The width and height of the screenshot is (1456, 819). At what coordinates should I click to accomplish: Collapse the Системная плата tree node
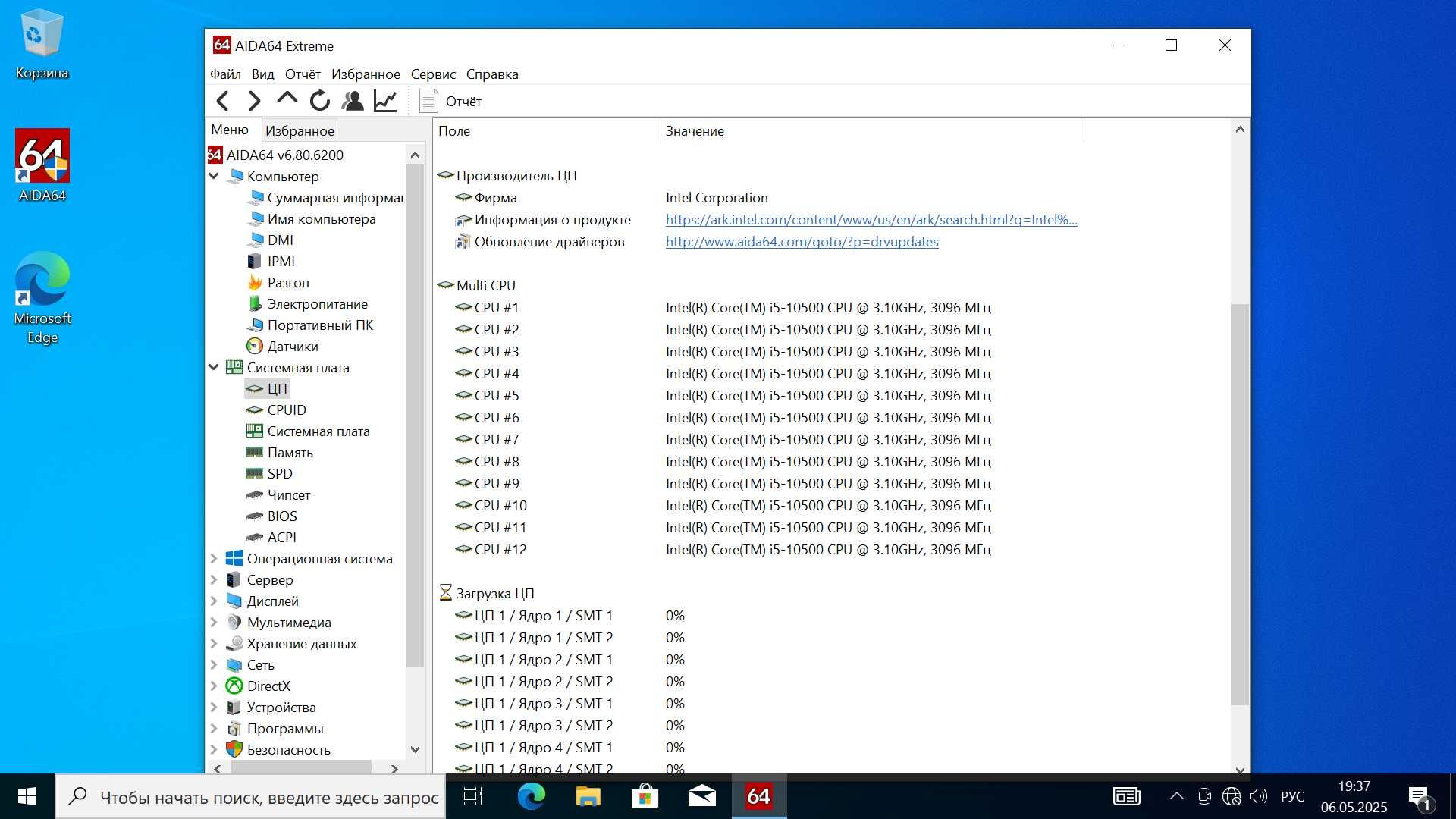(x=215, y=368)
